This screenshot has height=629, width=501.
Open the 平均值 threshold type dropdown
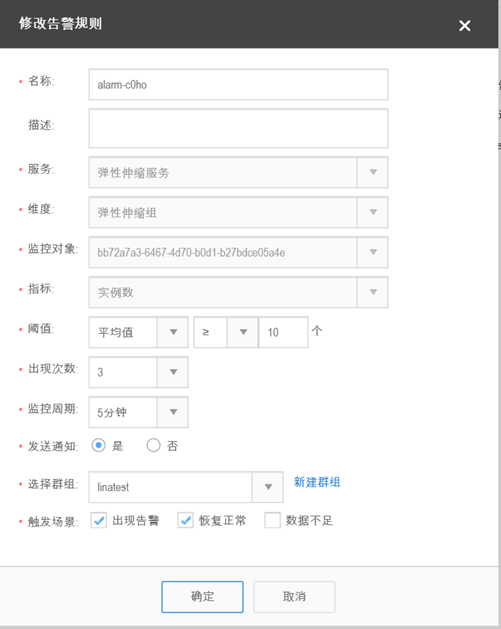point(173,332)
